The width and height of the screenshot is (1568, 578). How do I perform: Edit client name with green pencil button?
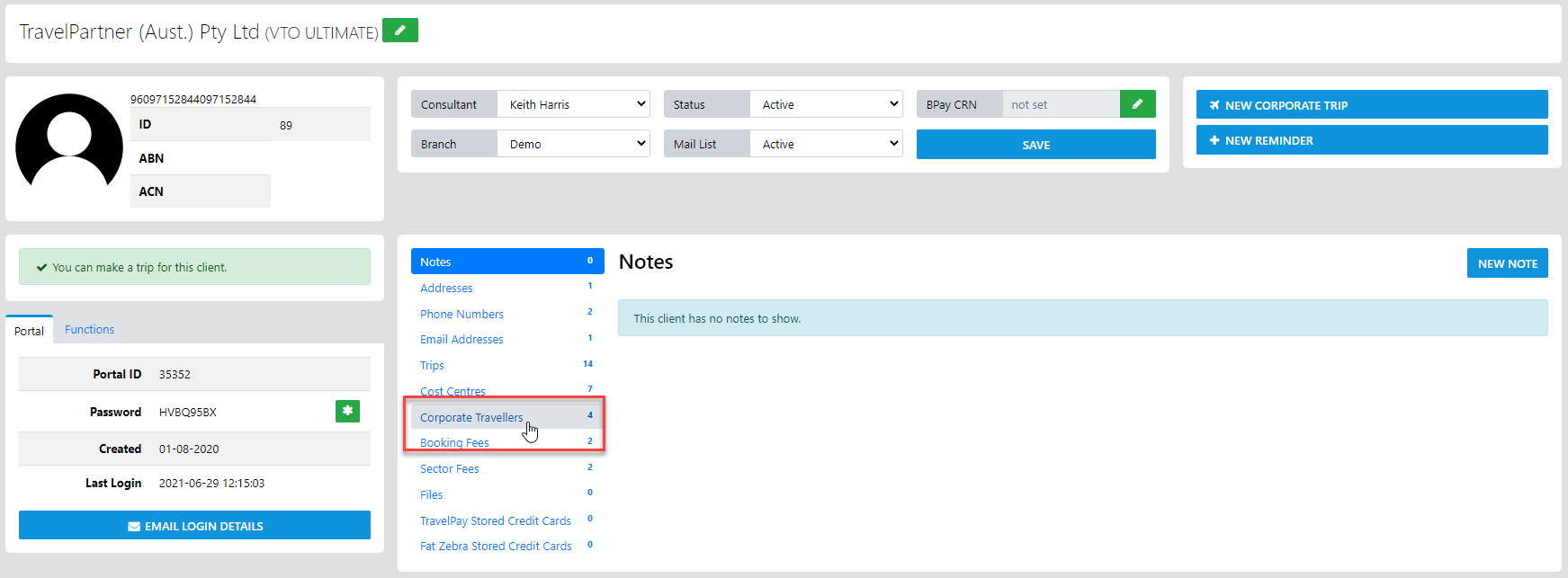[x=399, y=31]
